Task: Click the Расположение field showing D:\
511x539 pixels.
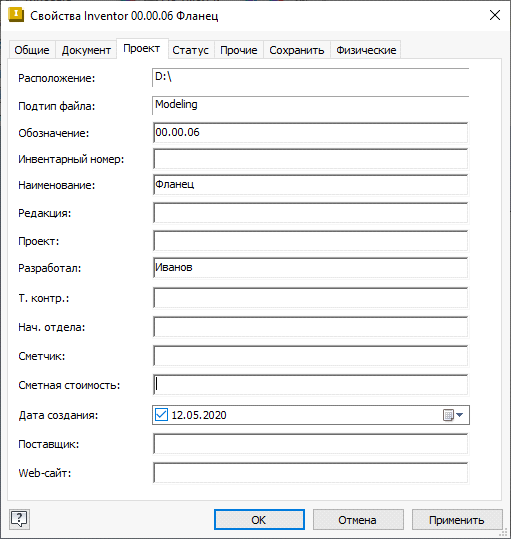Action: click(310, 77)
